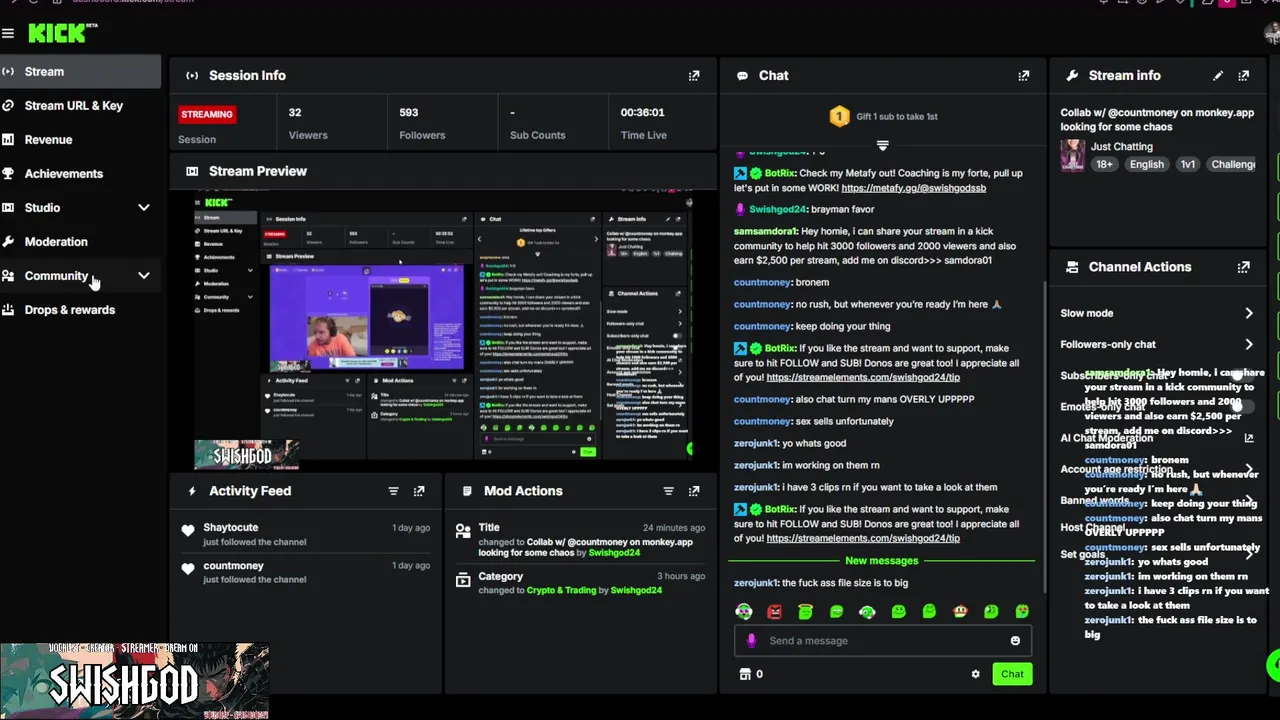Open AI Chat Moderation external link icon
The height and width of the screenshot is (720, 1280).
[x=1248, y=438]
